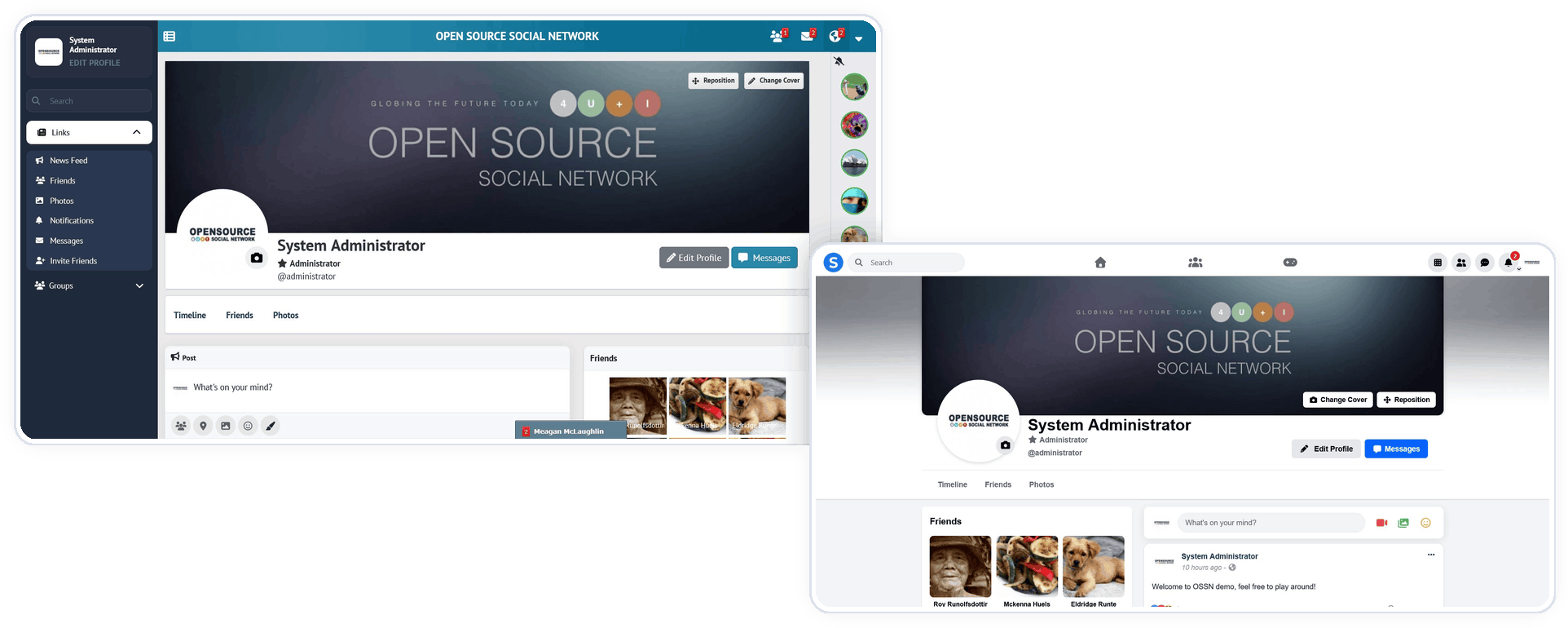Viewport: 1568px width, 628px height.
Task: Open the Meagan McLaughlin chat tab
Action: pyautogui.click(x=570, y=431)
